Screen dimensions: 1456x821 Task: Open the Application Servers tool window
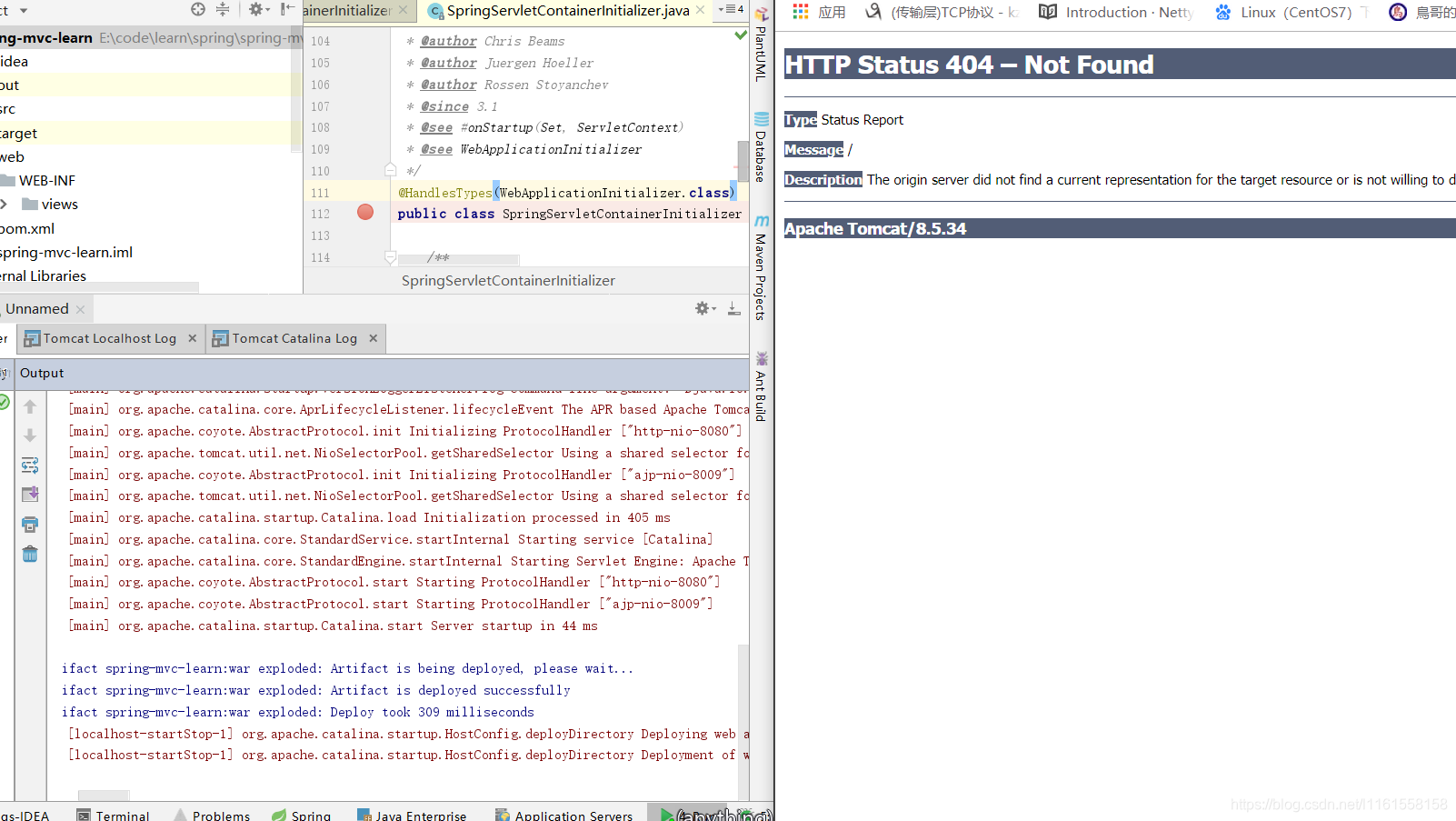pos(564,816)
